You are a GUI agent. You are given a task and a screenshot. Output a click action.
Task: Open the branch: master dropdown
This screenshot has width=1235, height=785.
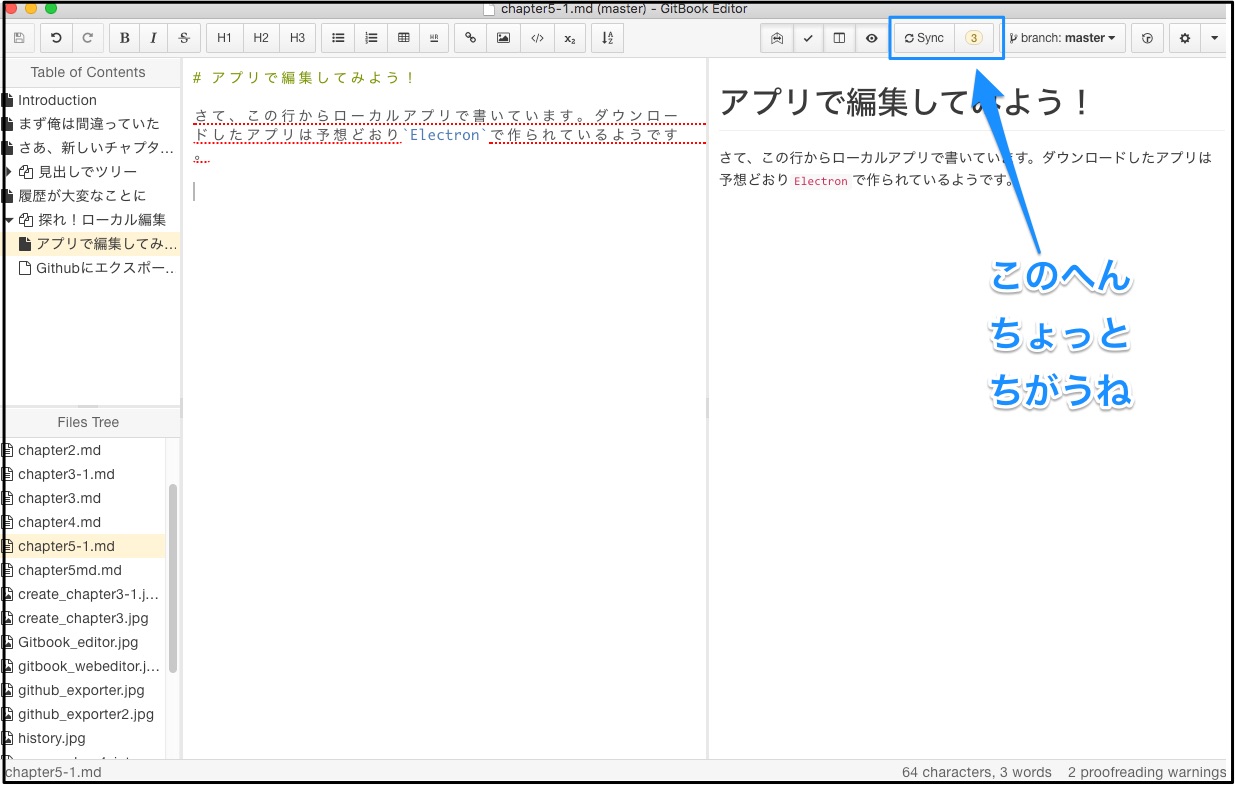[1063, 38]
